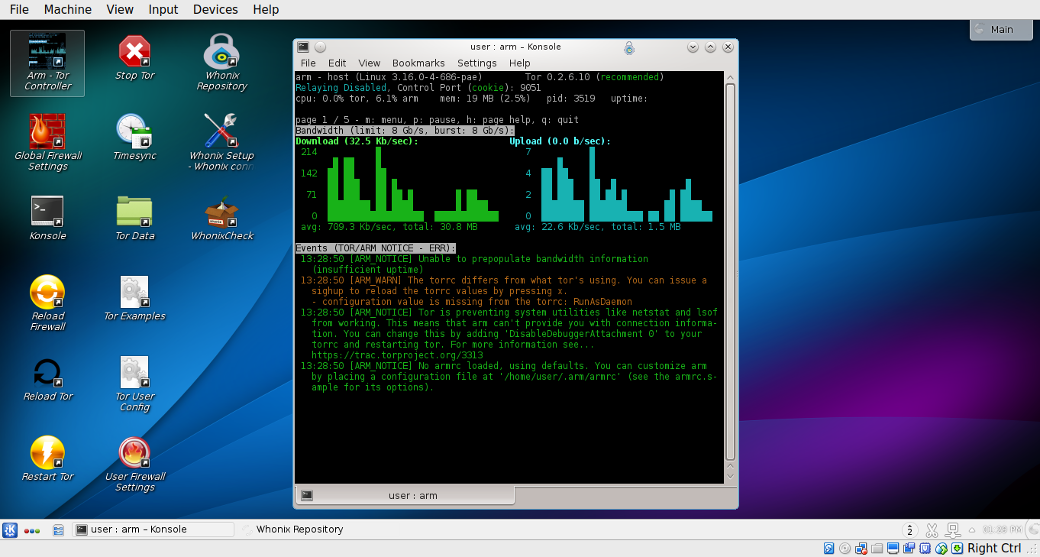Click the Main desktop toolbox button
Screen dimensions: 1040x557
[1001, 29]
